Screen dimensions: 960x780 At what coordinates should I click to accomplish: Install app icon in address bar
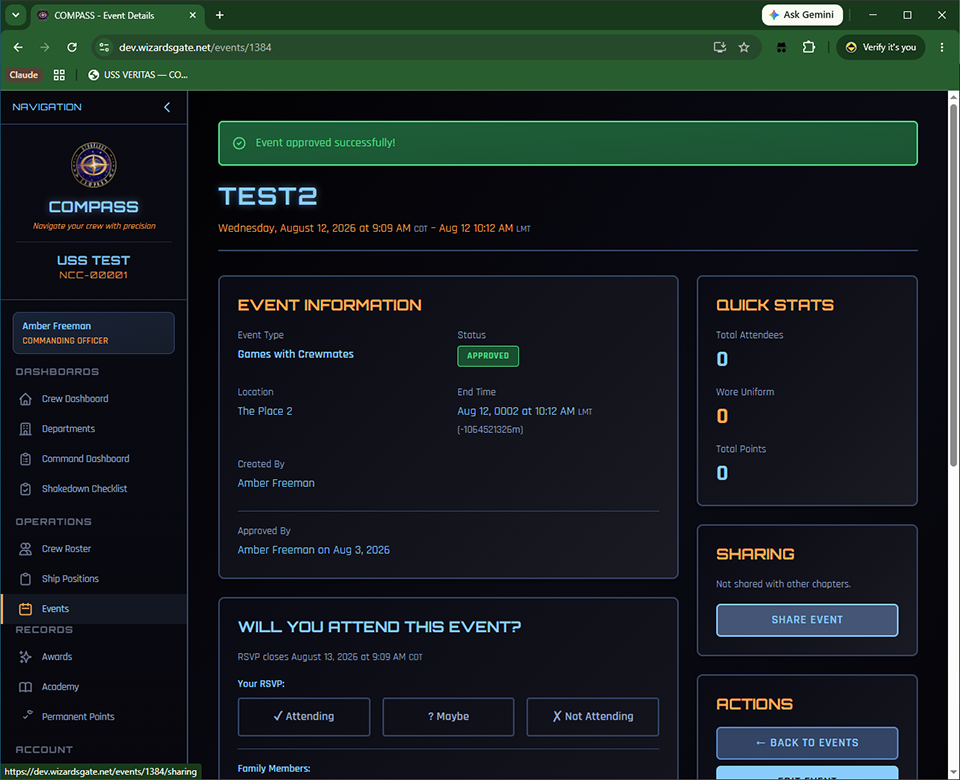click(x=719, y=47)
